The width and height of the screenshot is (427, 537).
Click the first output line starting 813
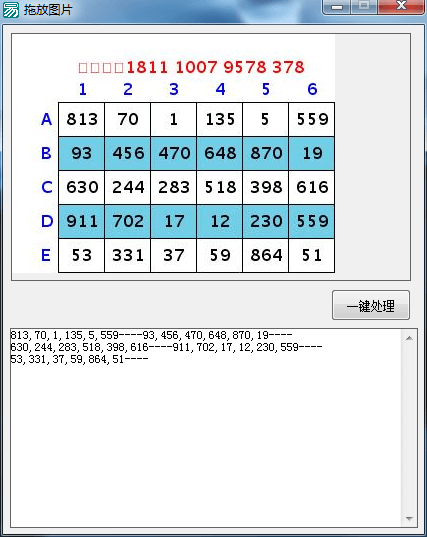(x=151, y=335)
